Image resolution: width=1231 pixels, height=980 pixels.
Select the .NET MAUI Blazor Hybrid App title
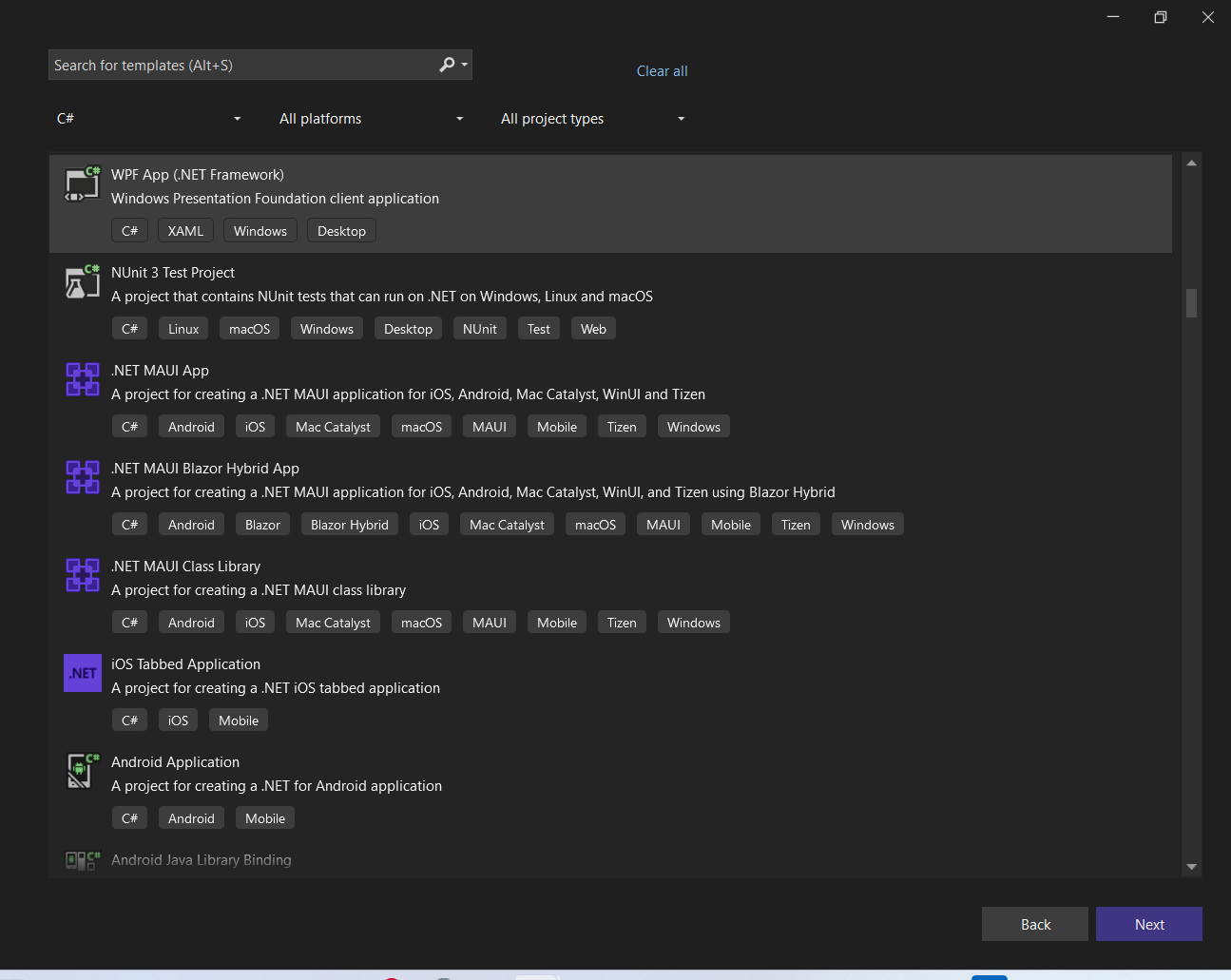[205, 469]
